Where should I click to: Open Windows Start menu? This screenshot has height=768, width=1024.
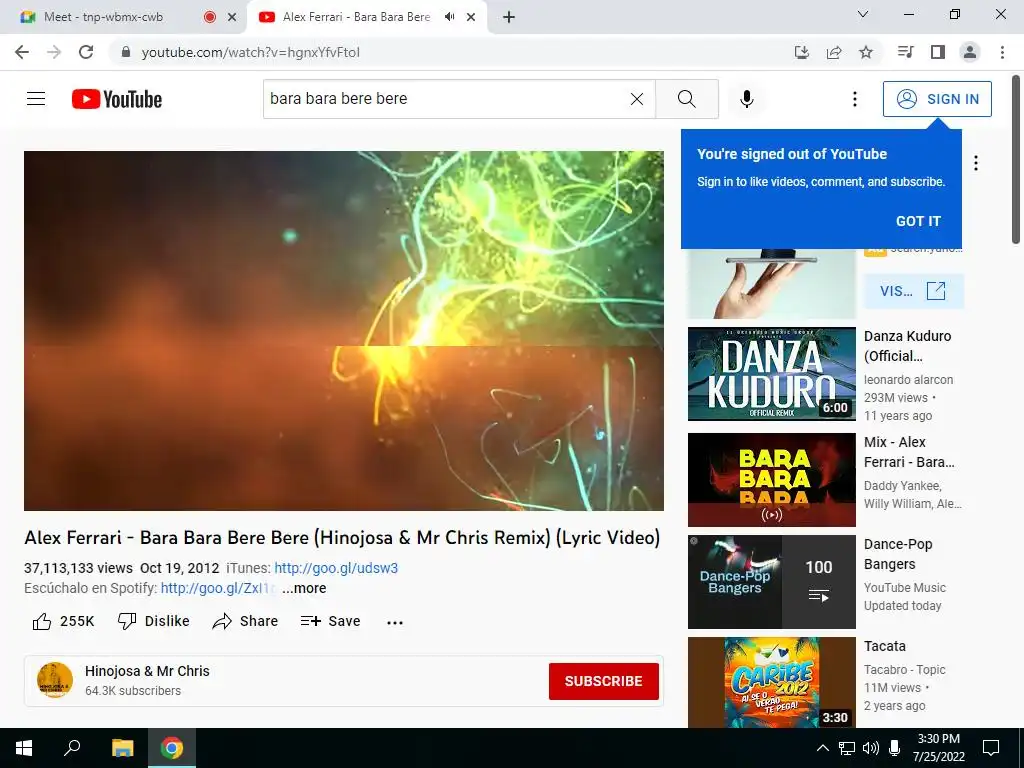click(x=24, y=748)
